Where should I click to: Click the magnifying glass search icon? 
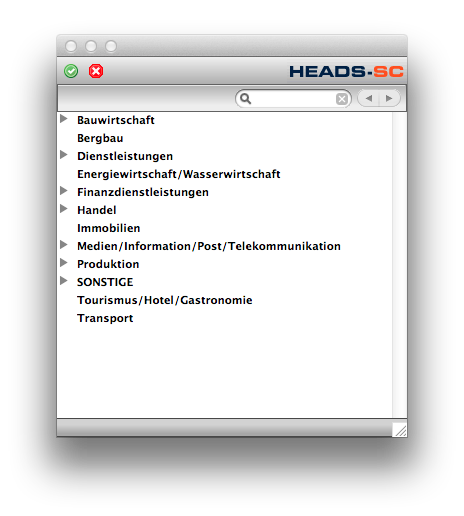[246, 99]
